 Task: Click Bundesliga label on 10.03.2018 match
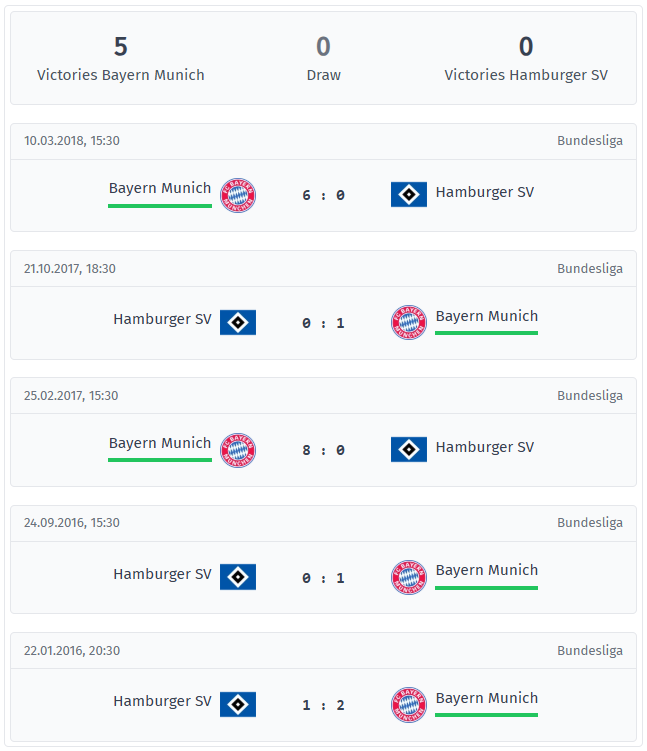[590, 141]
